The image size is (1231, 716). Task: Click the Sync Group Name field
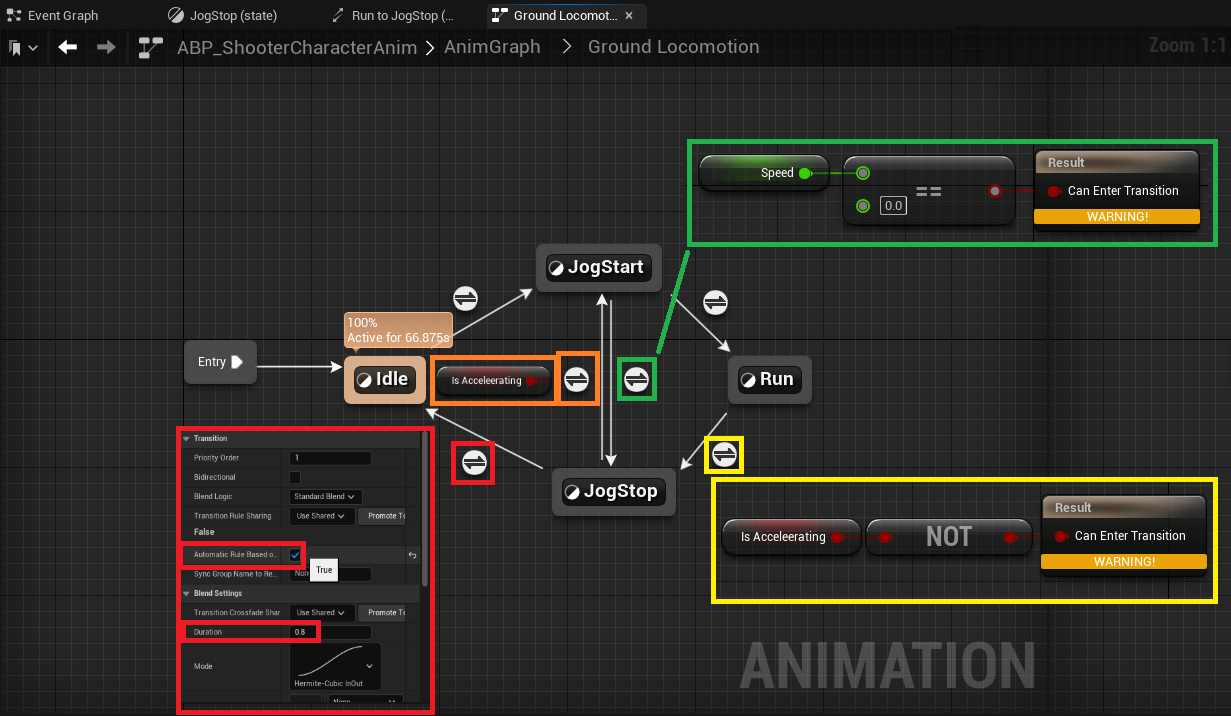(x=330, y=574)
